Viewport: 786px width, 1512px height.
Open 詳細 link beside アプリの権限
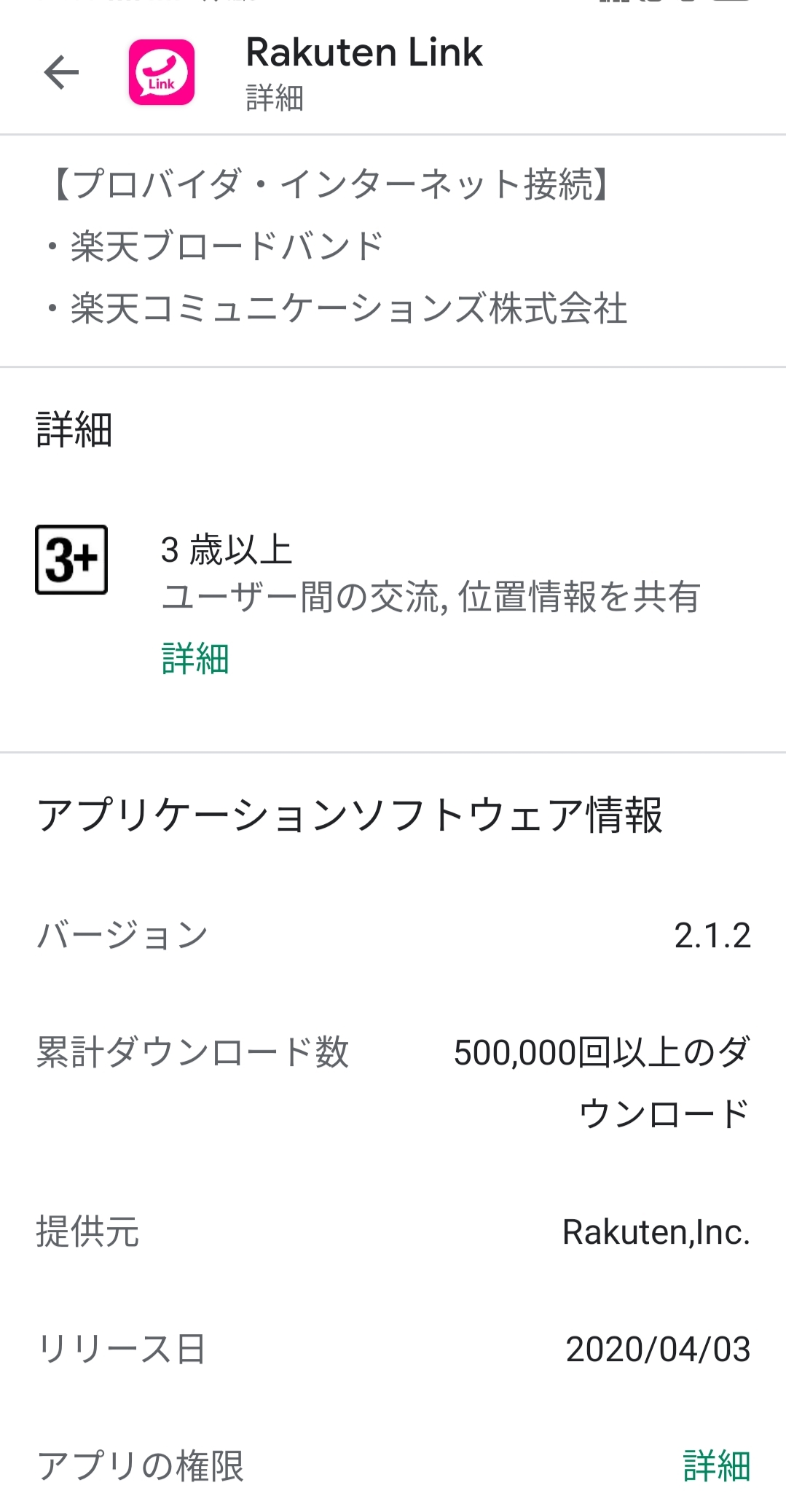click(716, 1466)
